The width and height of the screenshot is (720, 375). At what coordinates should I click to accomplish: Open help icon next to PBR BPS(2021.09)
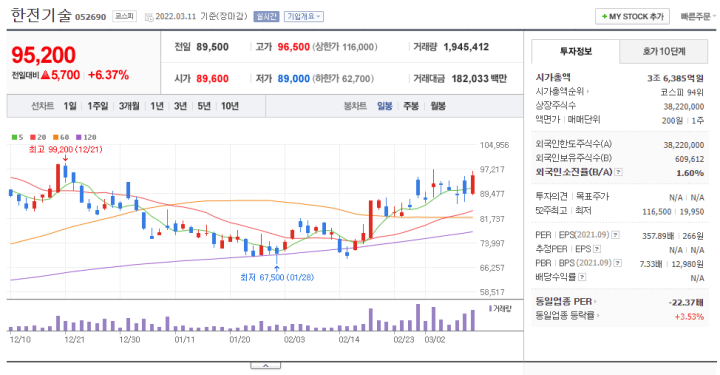[618, 263]
